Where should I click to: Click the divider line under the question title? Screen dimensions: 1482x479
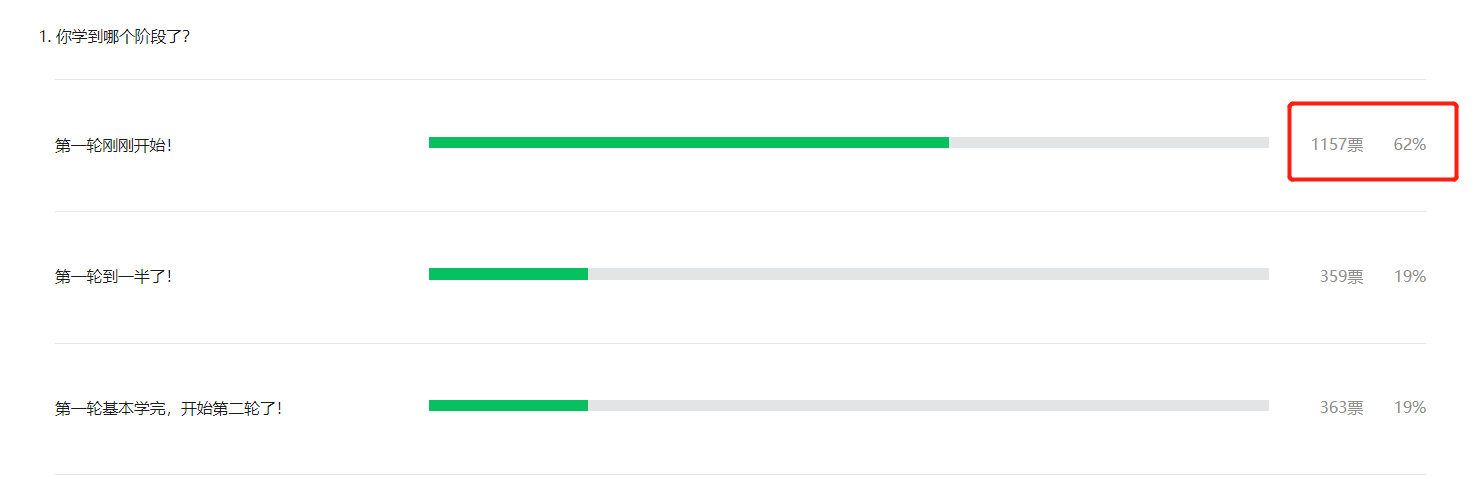(740, 79)
